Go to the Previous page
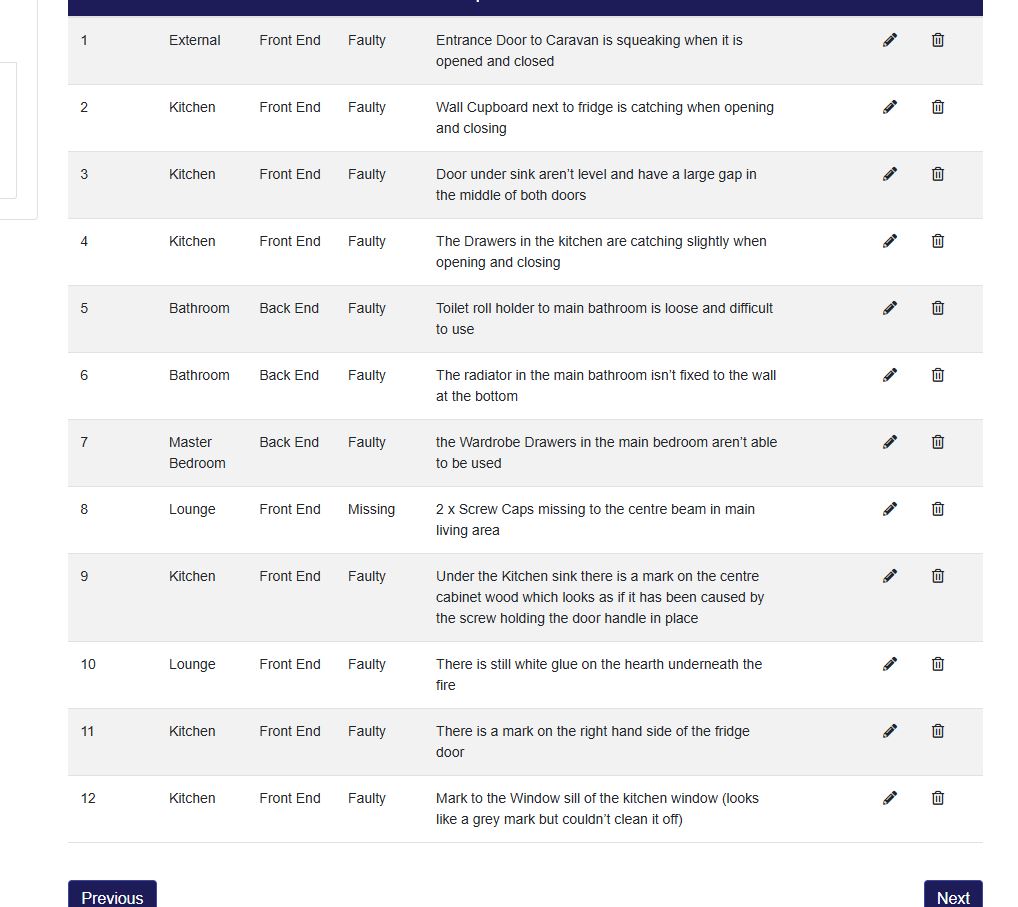This screenshot has width=1018, height=907. click(x=112, y=896)
